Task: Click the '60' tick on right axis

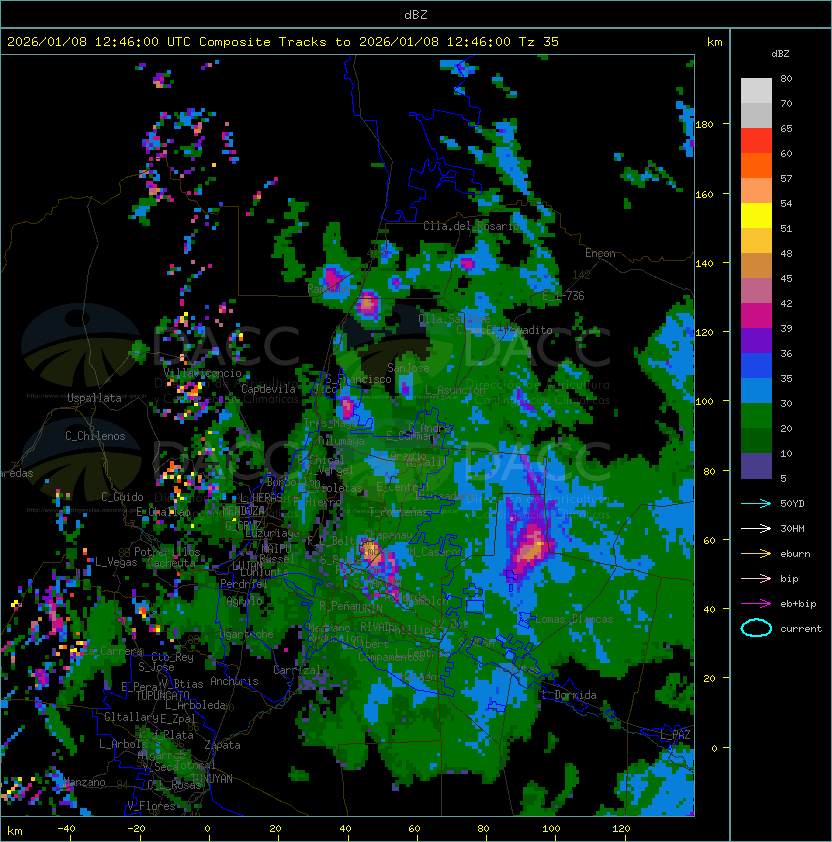Action: [x=709, y=540]
